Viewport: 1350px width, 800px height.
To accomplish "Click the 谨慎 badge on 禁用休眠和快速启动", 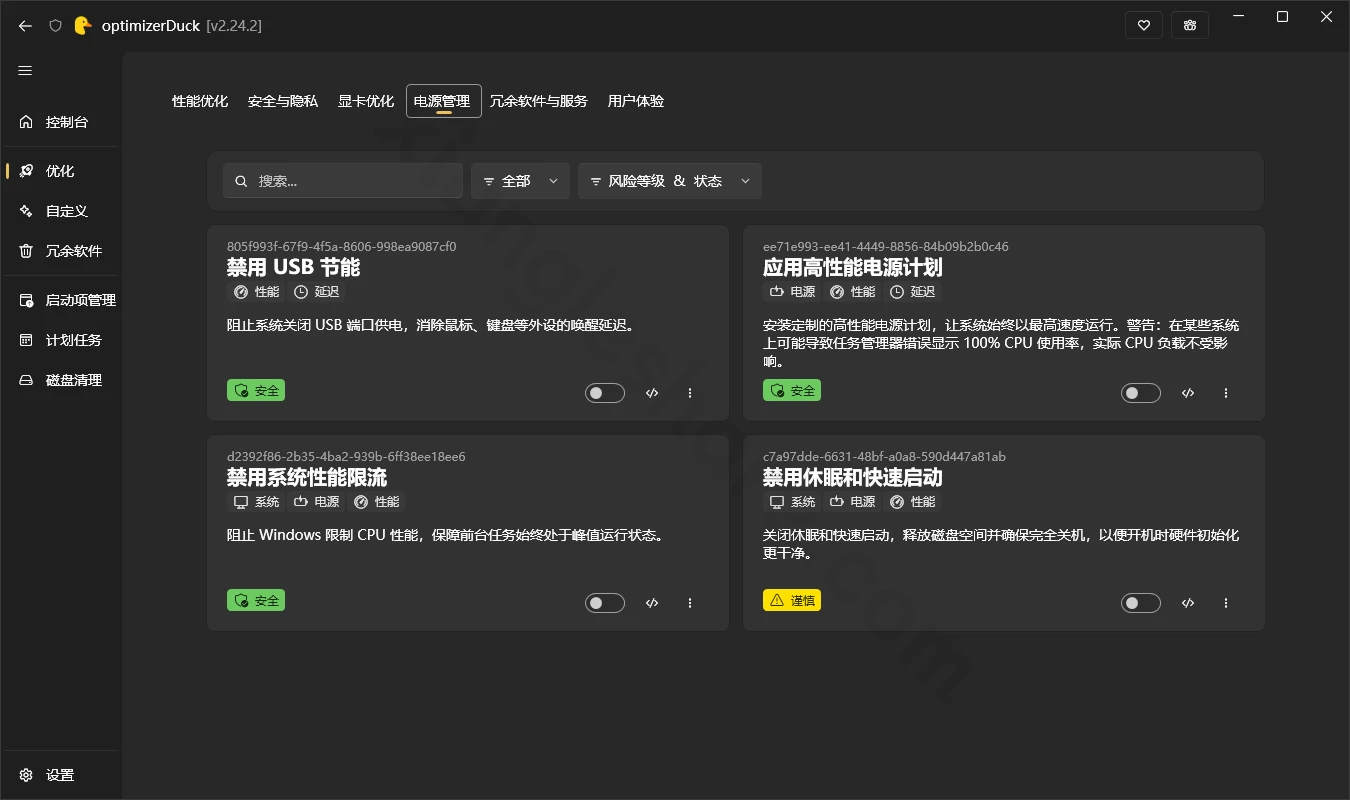I will tap(792, 600).
